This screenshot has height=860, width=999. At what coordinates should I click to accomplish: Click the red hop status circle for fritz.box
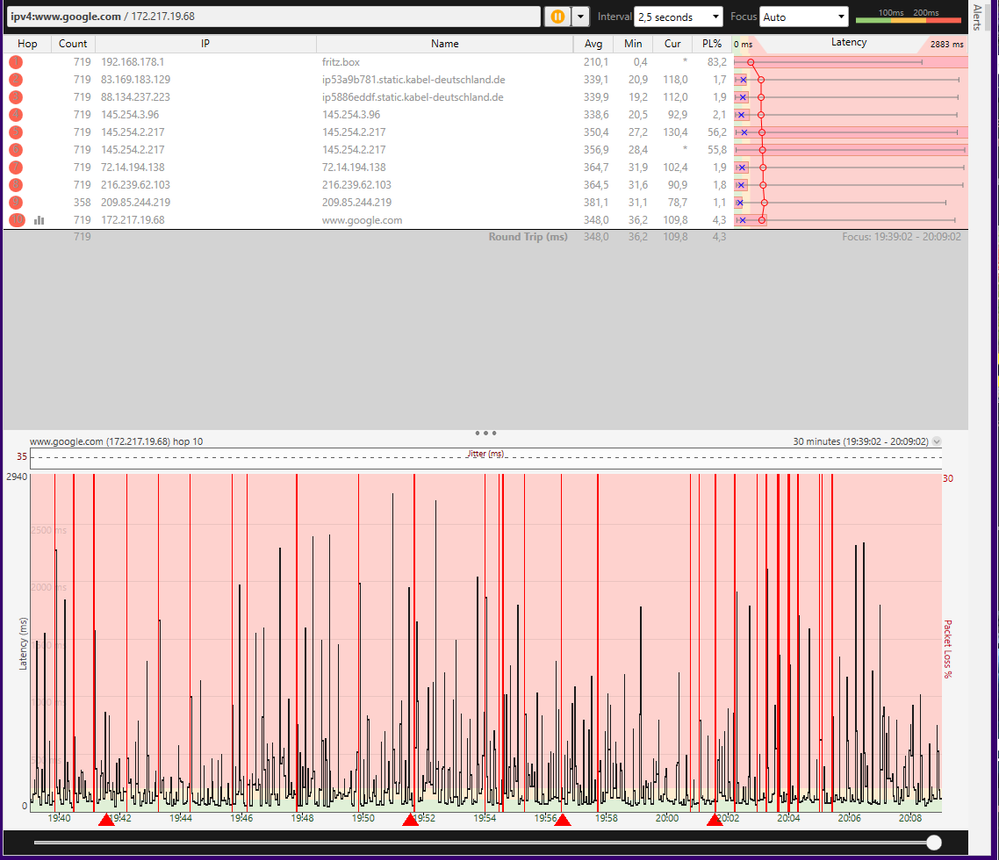tap(14, 61)
